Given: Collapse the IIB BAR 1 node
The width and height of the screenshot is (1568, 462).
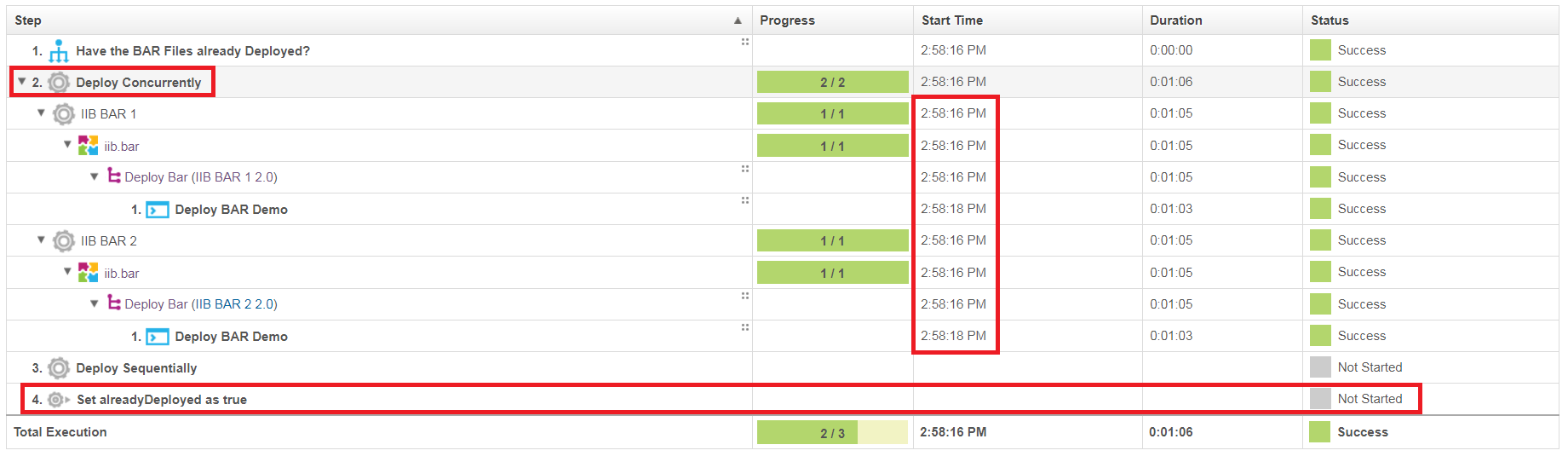Looking at the screenshot, I should [x=41, y=113].
